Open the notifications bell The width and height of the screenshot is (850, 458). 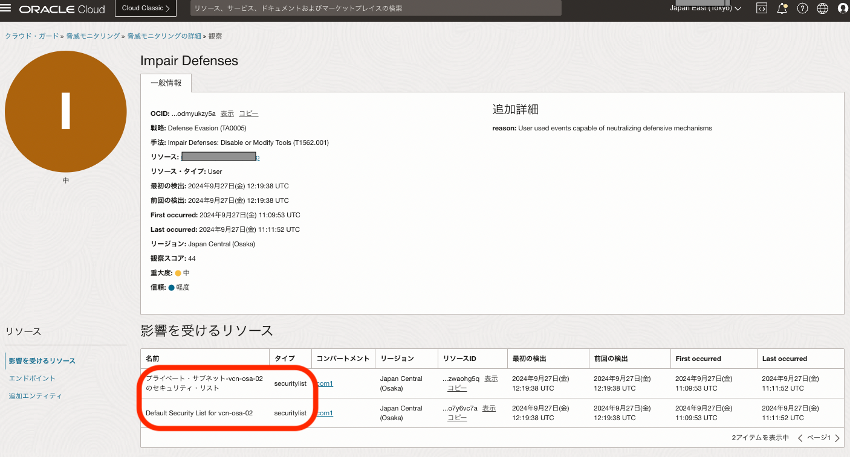[x=782, y=8]
